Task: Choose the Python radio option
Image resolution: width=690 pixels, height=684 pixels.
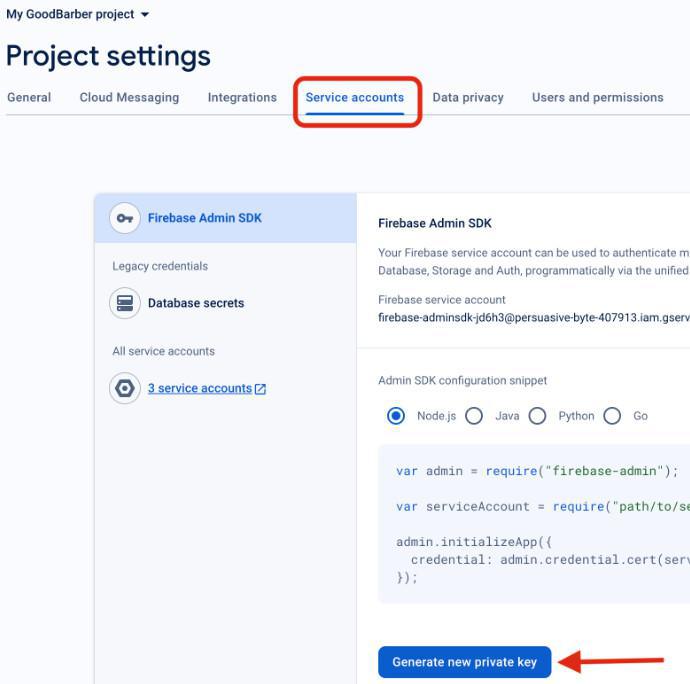Action: pyautogui.click(x=538, y=416)
